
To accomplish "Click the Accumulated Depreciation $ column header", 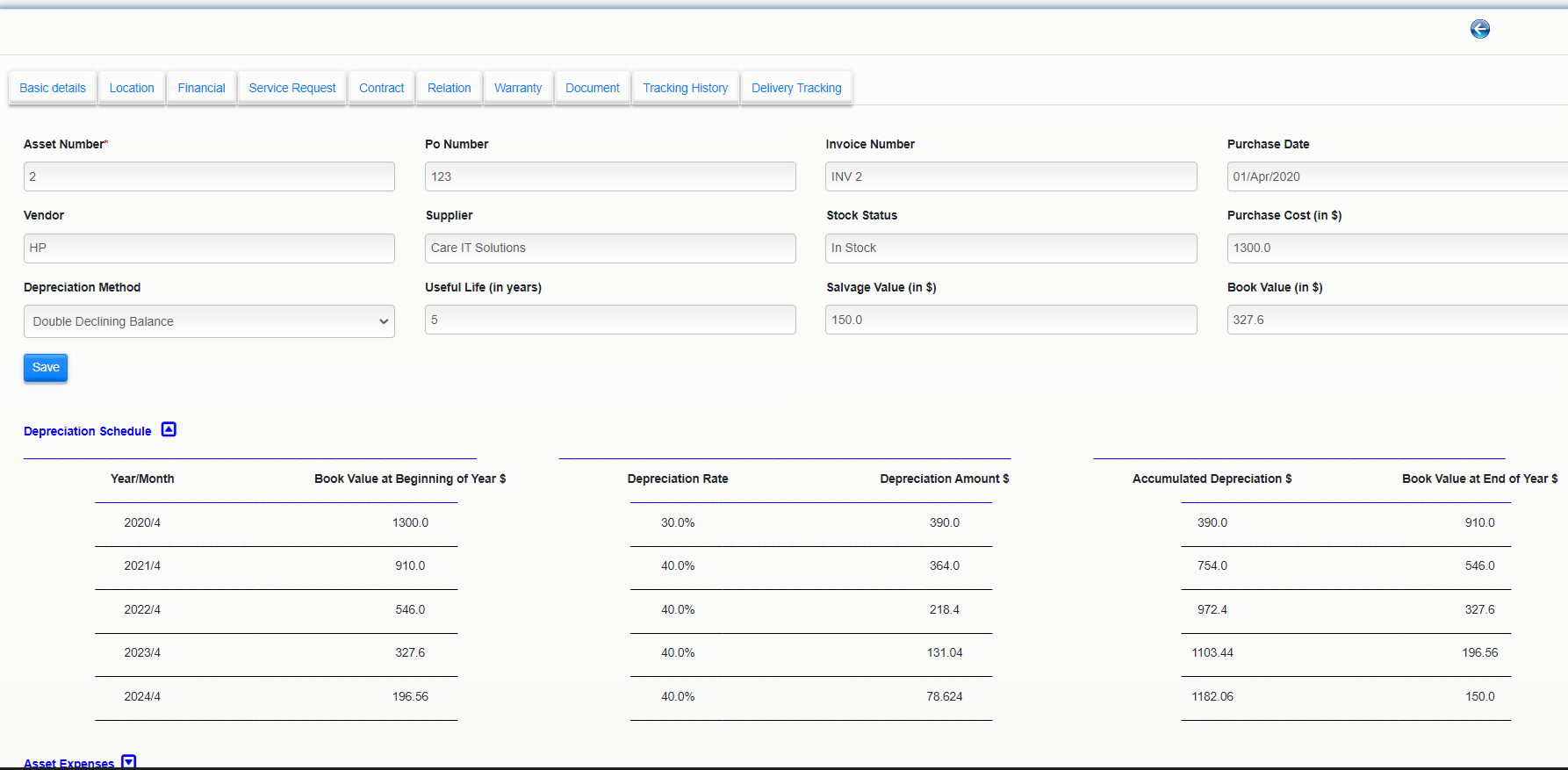I will [1212, 479].
